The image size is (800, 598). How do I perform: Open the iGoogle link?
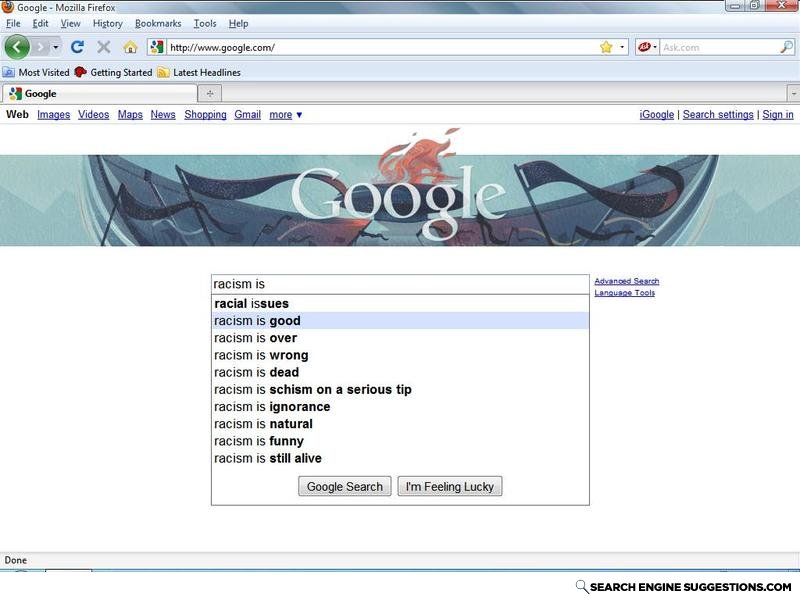[x=657, y=115]
